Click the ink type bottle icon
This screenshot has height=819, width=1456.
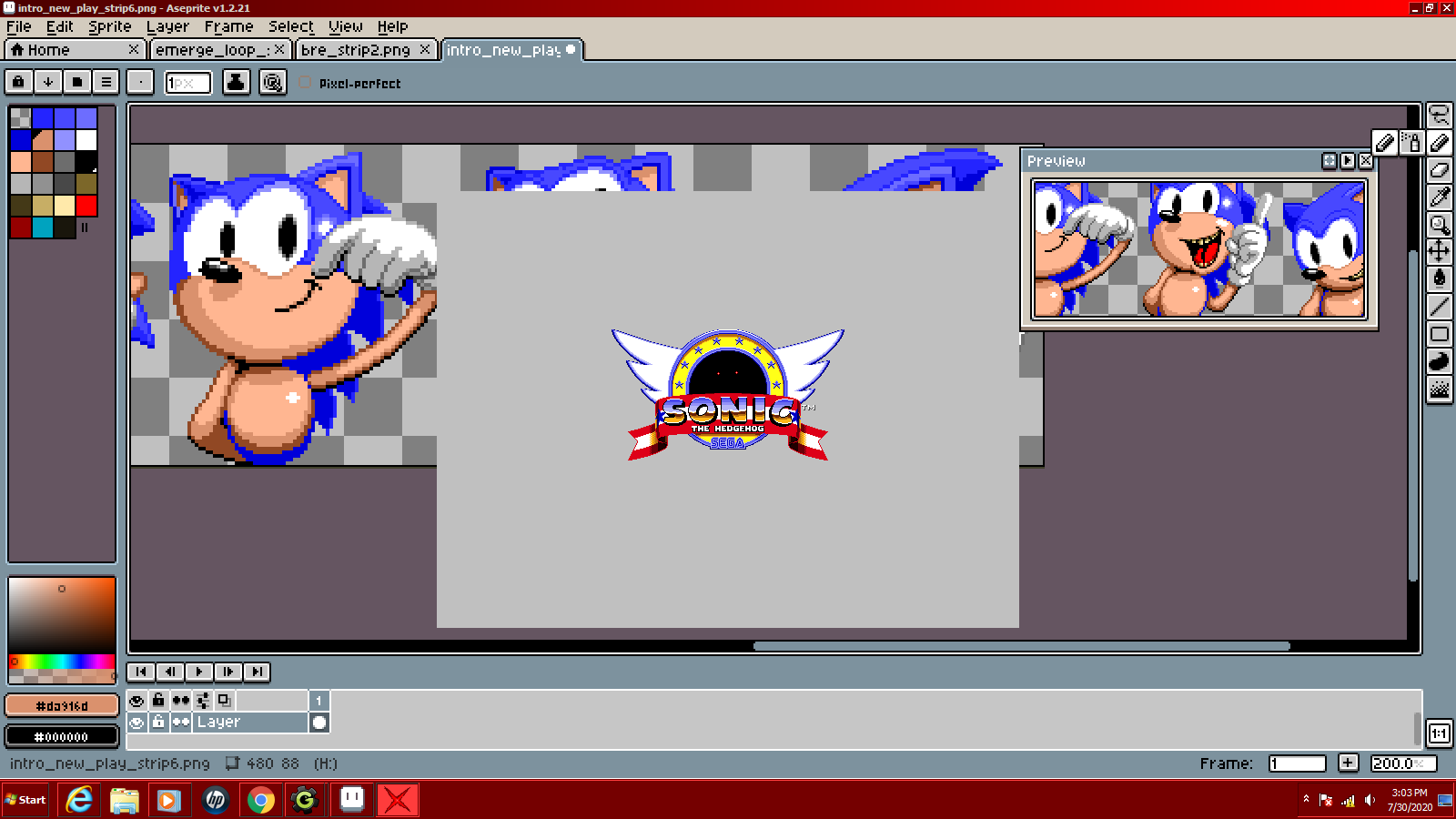pos(237,82)
